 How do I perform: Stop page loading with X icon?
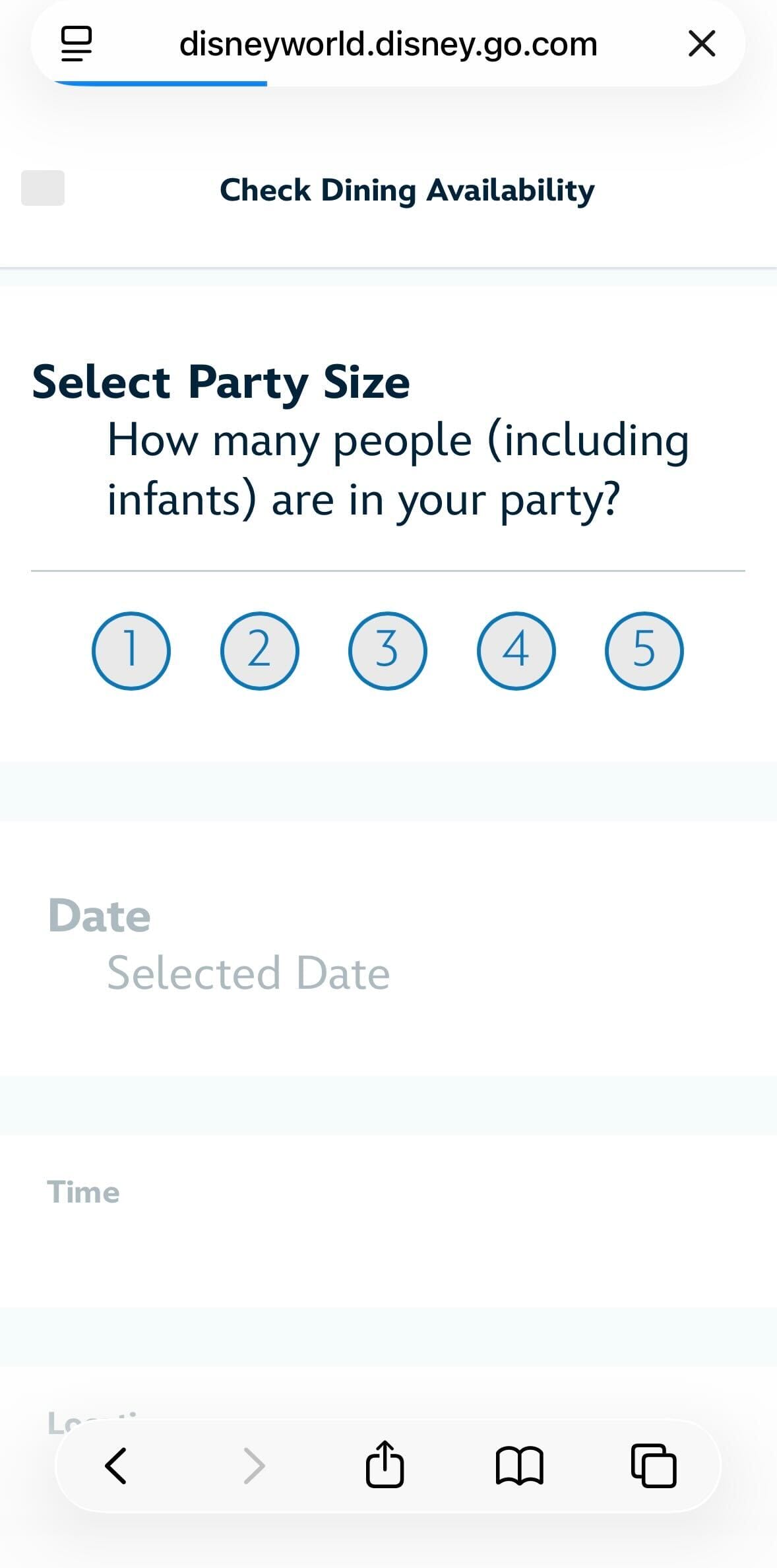point(701,44)
